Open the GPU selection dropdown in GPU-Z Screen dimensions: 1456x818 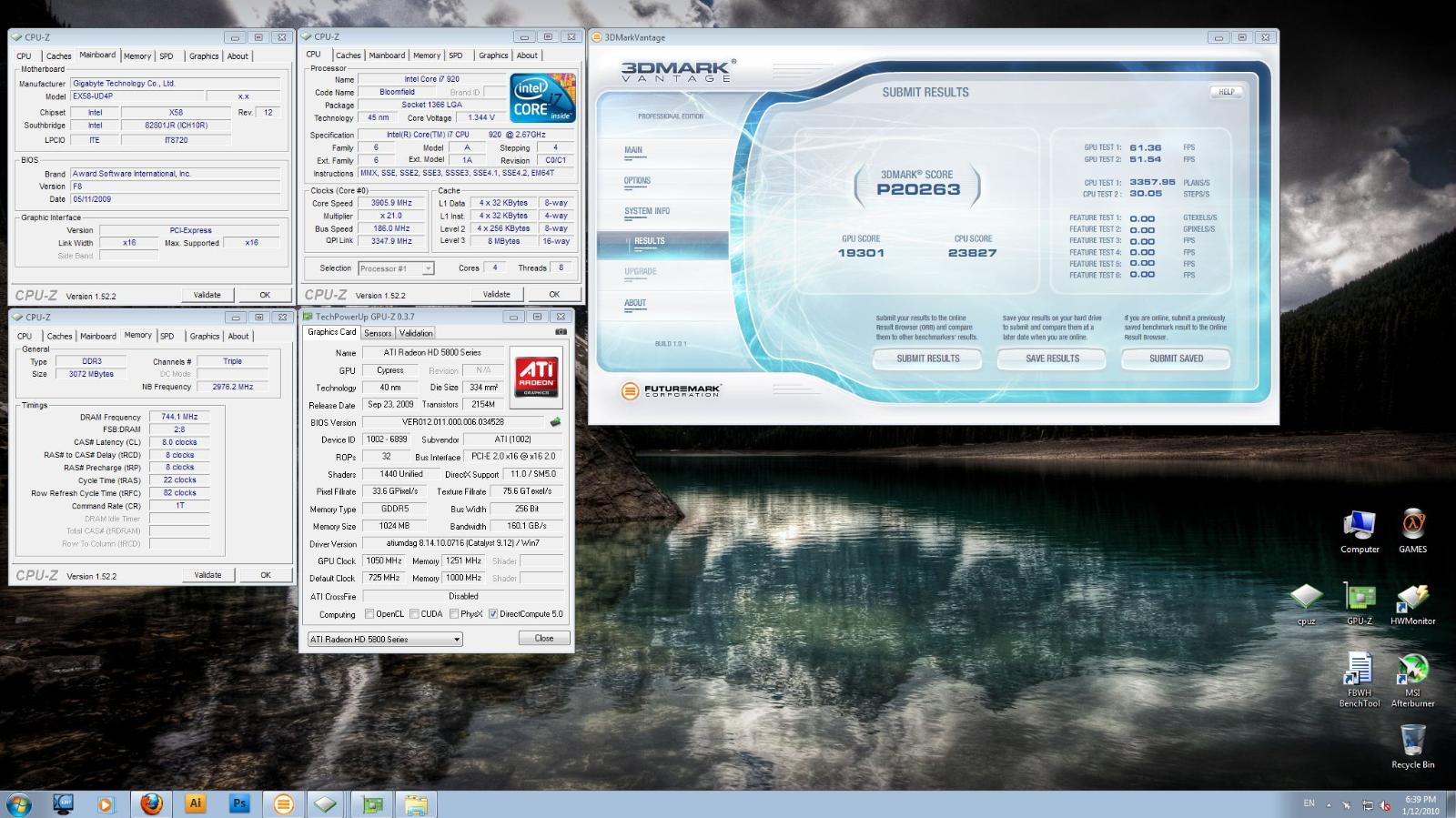pyautogui.click(x=385, y=640)
